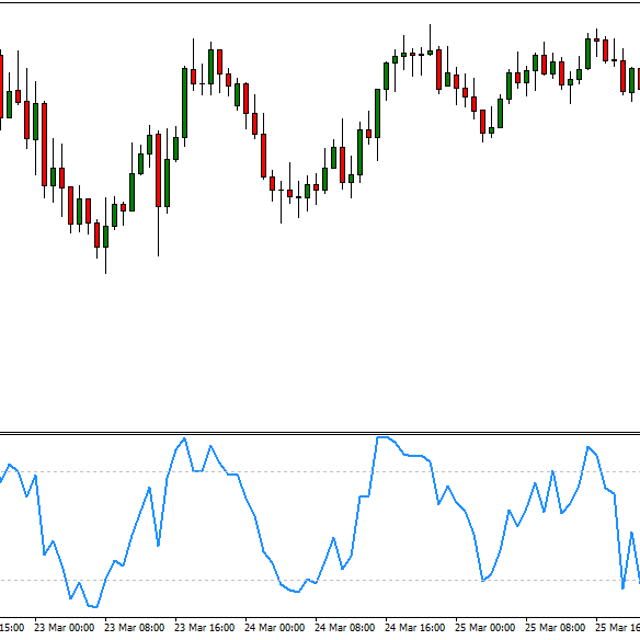Click the 23 Mar 08:00 time axis label
640x640 pixels.
point(134,628)
